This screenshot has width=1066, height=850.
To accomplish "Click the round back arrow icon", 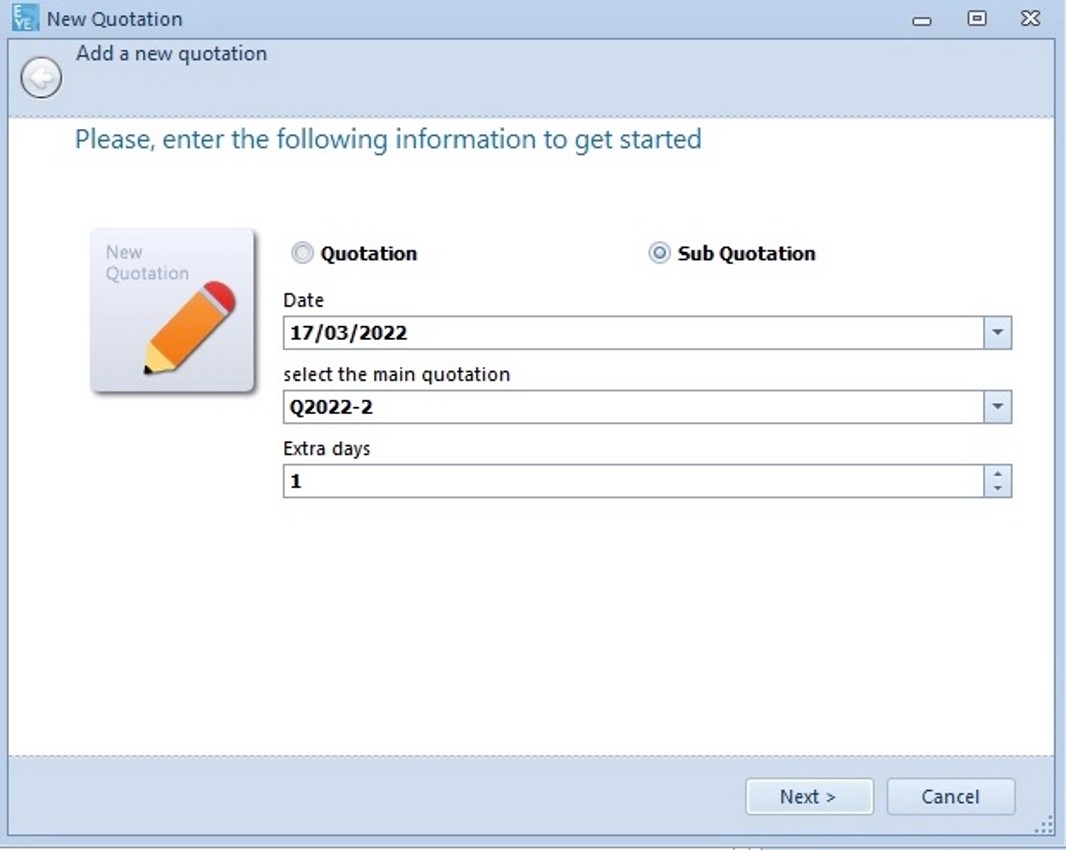I will (41, 77).
